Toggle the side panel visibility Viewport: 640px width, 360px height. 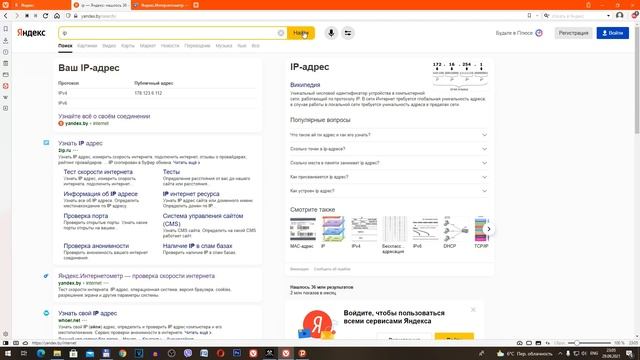pos(6,343)
